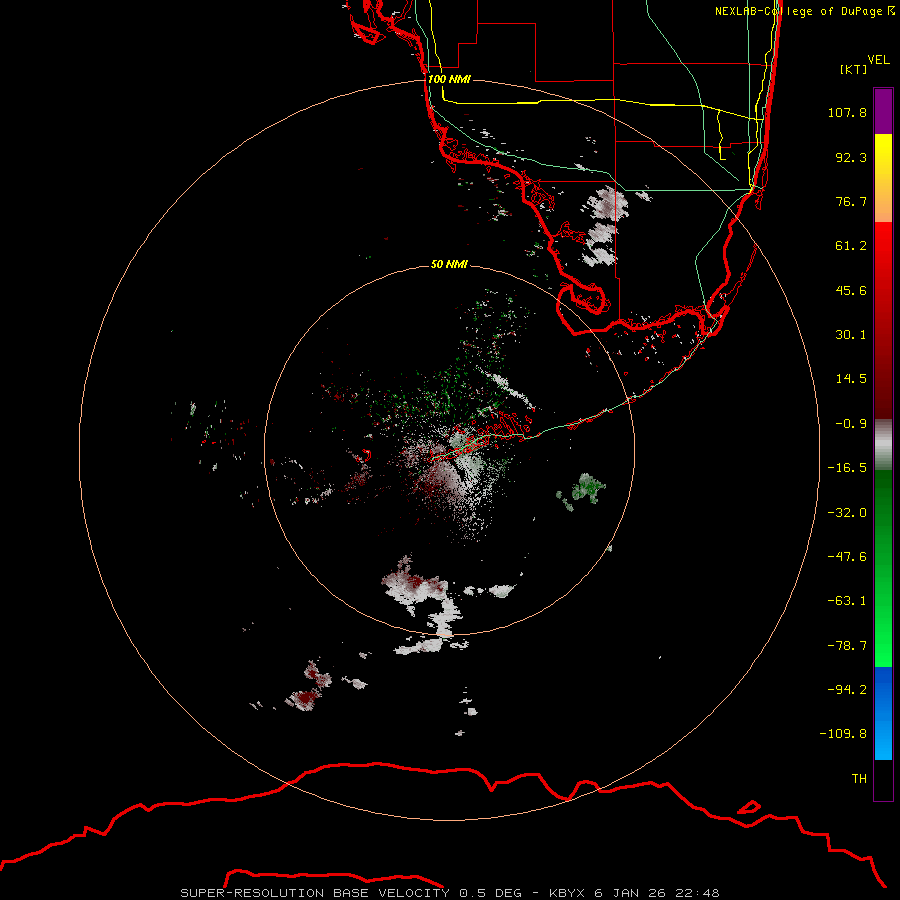Click the 45.6 velocity scale value
This screenshot has width=900, height=900.
point(851,290)
